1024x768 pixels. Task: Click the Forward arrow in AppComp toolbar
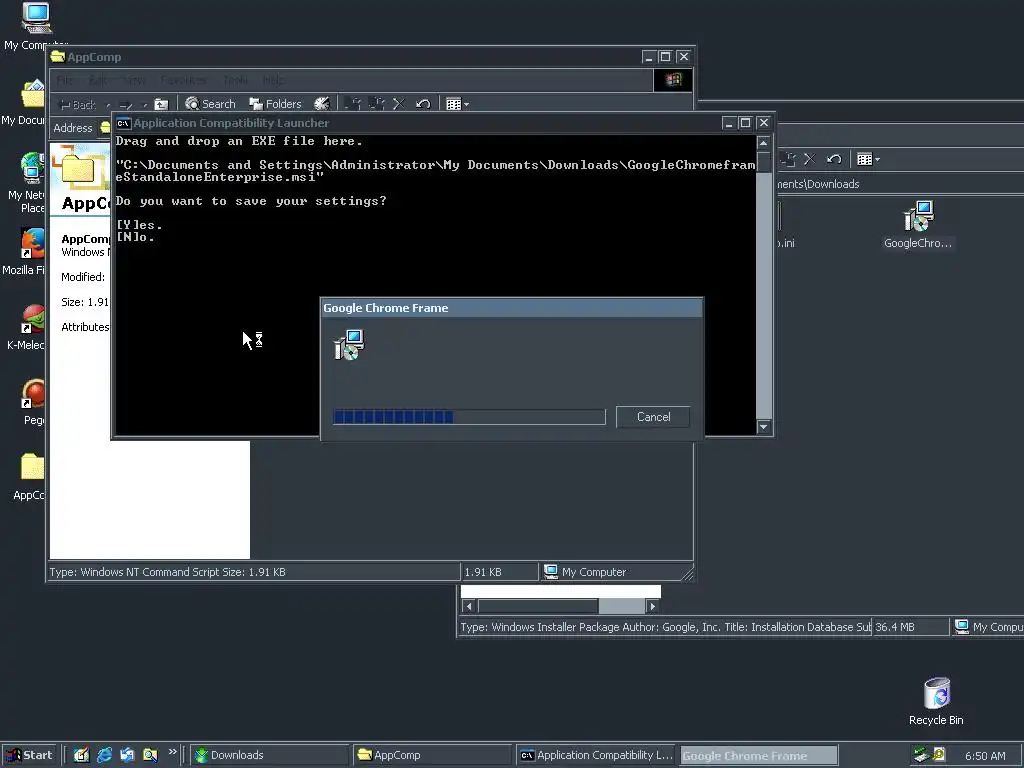click(x=125, y=104)
